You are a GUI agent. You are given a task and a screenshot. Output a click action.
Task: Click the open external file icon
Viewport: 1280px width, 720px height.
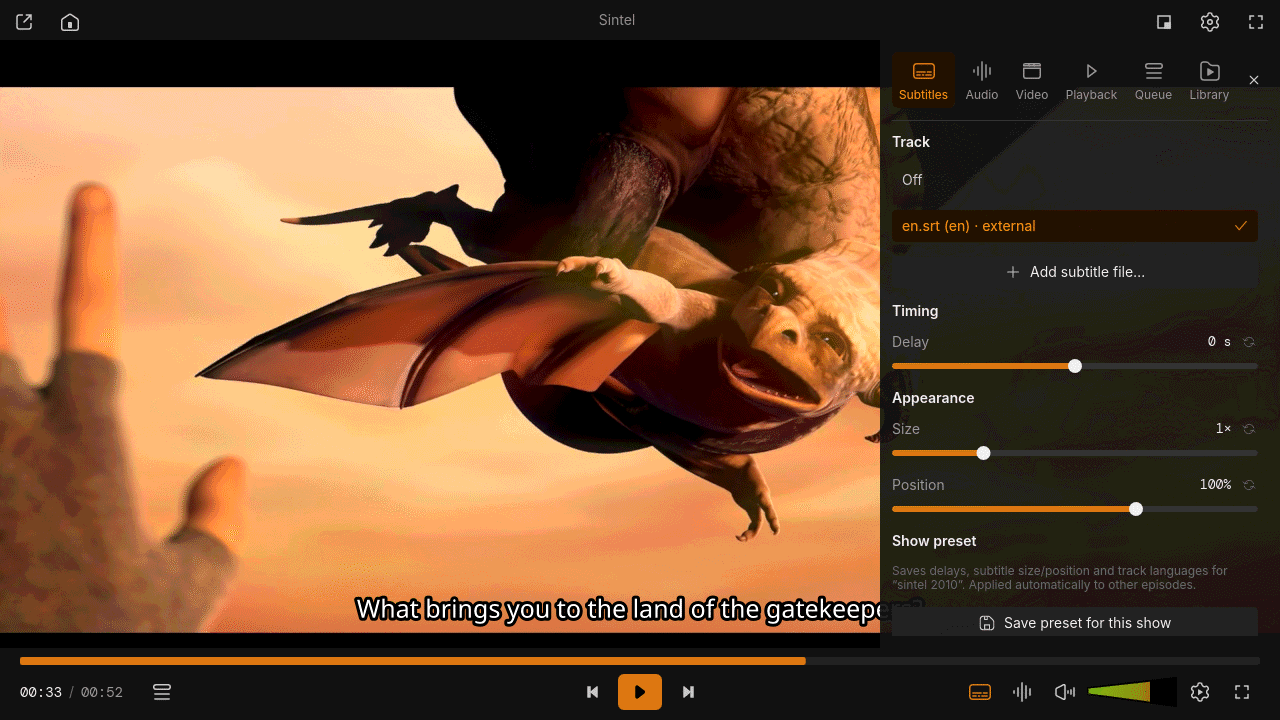[24, 22]
